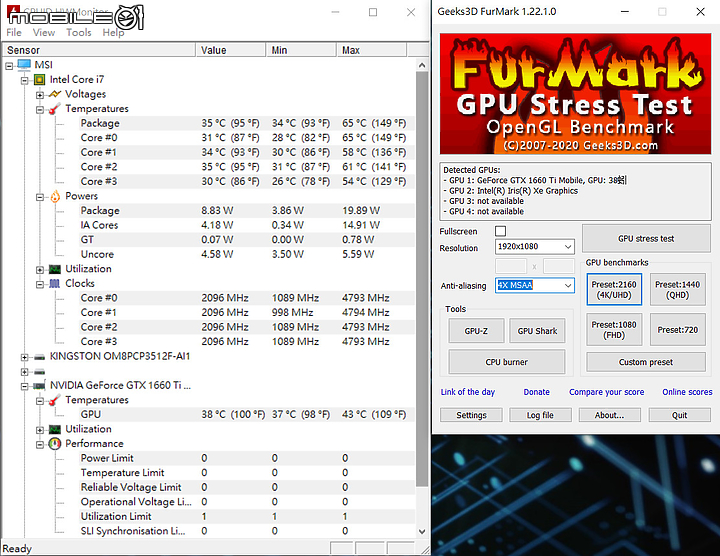
Task: Open the Compare your score link
Action: tap(607, 392)
